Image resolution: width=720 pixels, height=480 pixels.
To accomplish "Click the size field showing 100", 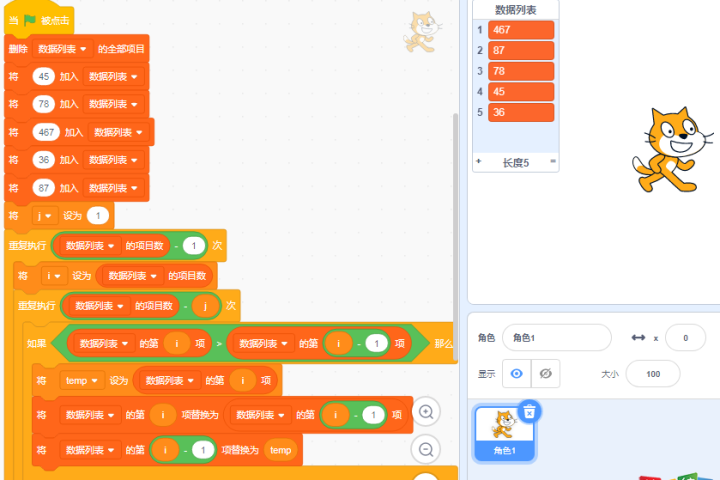I will pyautogui.click(x=652, y=373).
